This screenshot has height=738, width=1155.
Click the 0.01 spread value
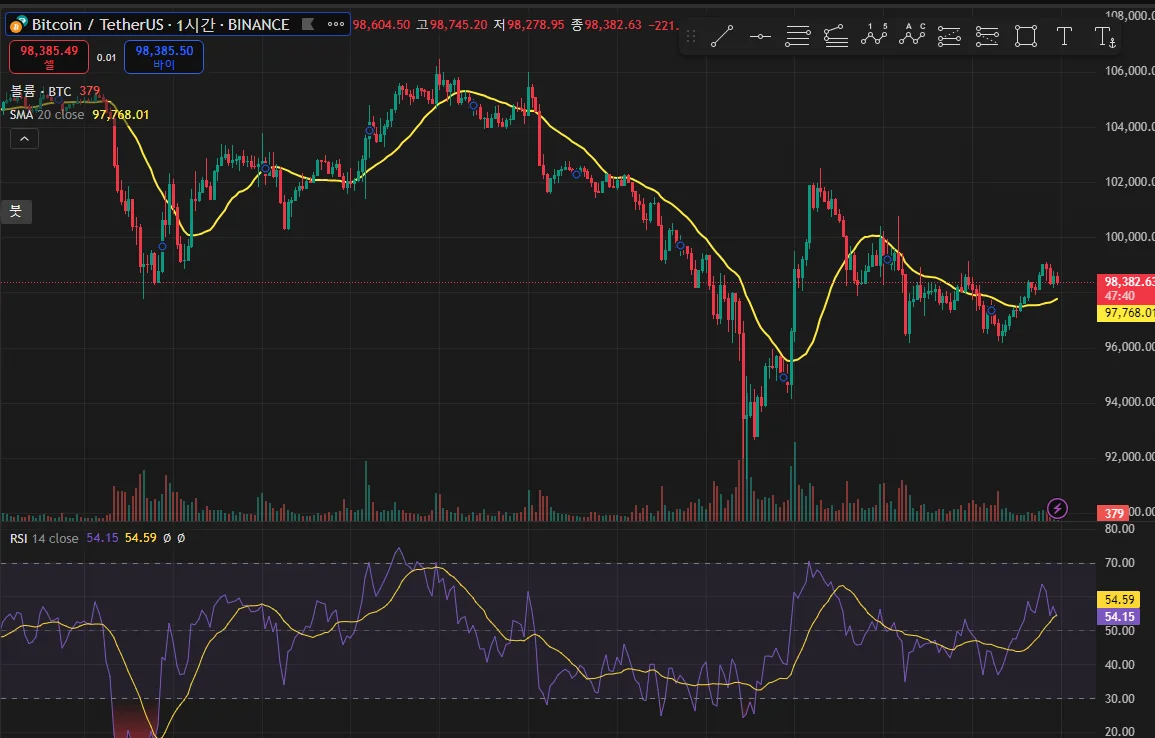pyautogui.click(x=106, y=57)
